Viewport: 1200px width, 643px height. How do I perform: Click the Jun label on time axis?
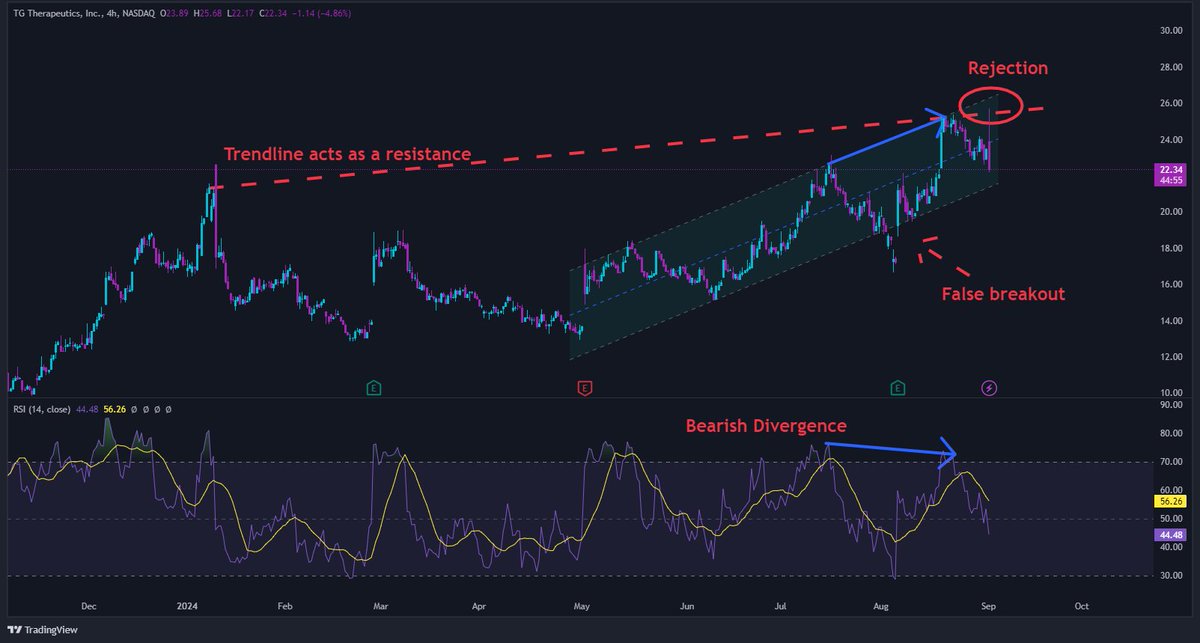click(x=686, y=606)
